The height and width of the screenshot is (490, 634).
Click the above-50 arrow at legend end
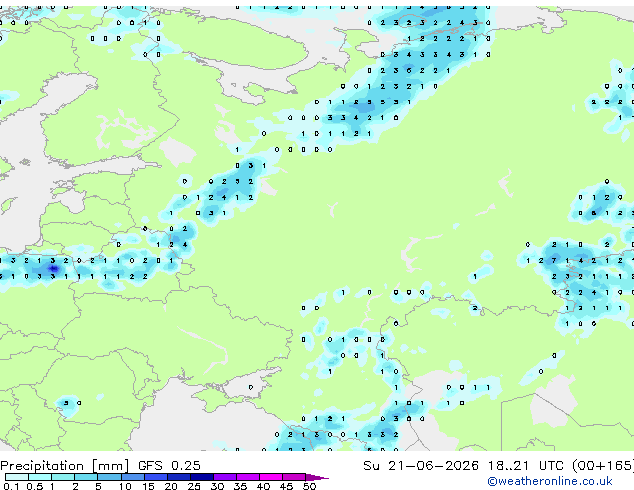pos(317,477)
